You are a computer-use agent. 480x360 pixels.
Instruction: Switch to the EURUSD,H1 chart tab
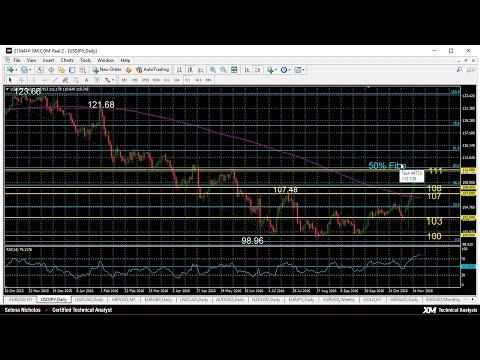21,300
